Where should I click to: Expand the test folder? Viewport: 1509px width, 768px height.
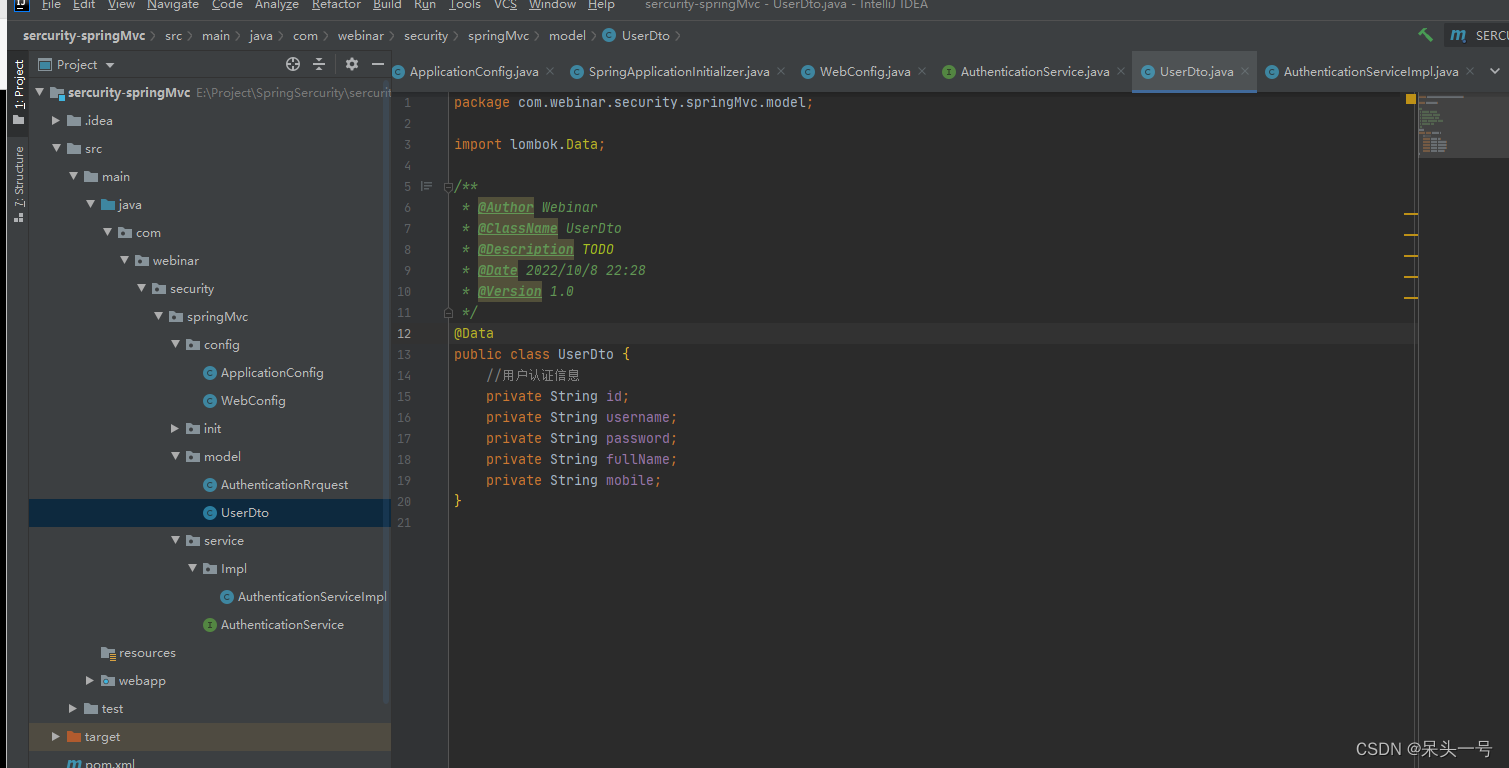74,708
